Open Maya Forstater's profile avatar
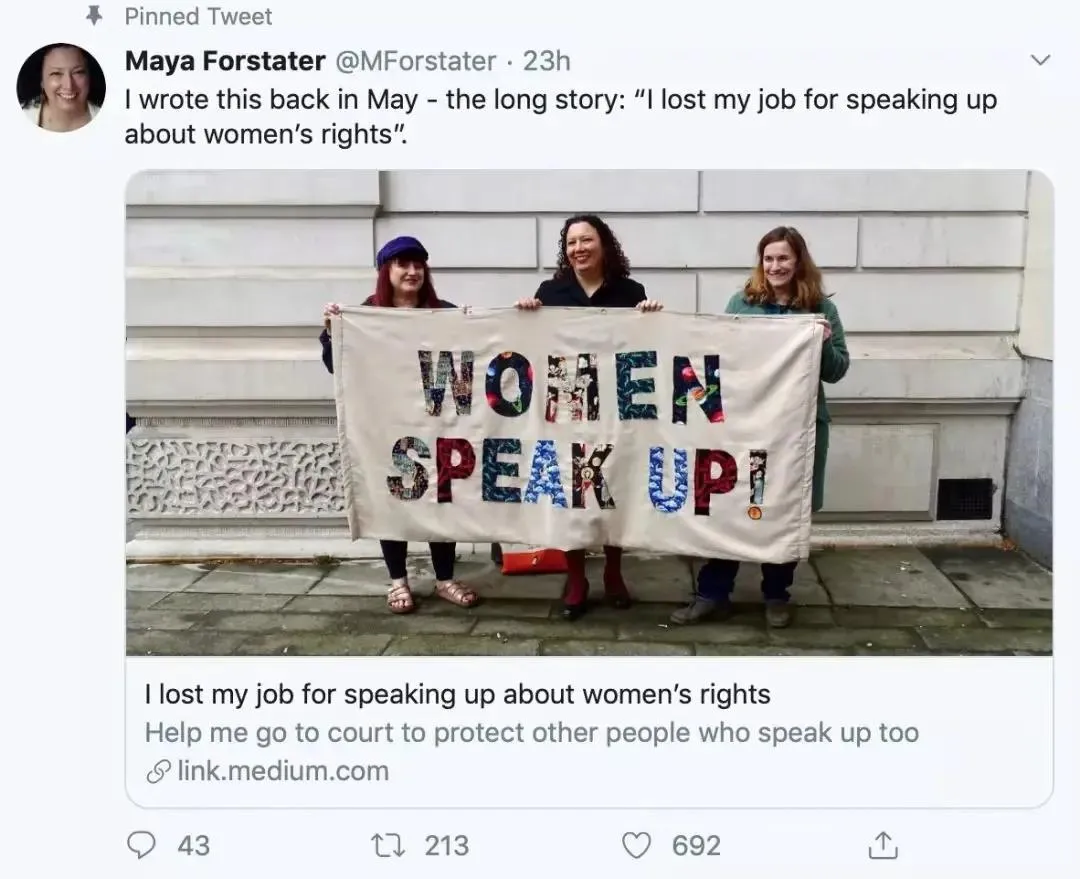Screen dimensions: 1080x879 point(61,88)
